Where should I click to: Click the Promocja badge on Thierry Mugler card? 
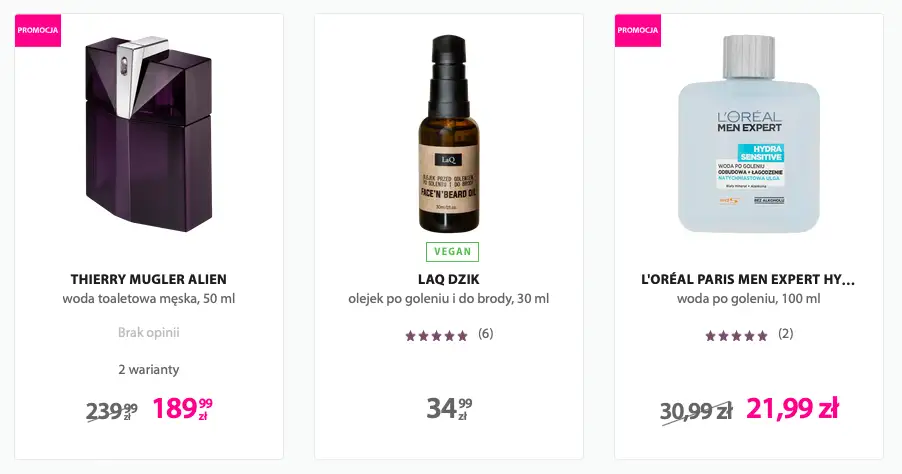(x=38, y=30)
